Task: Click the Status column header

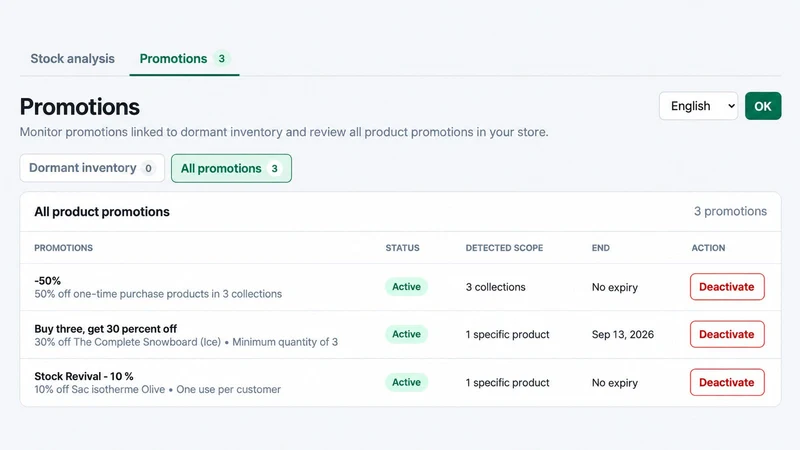Action: click(402, 248)
